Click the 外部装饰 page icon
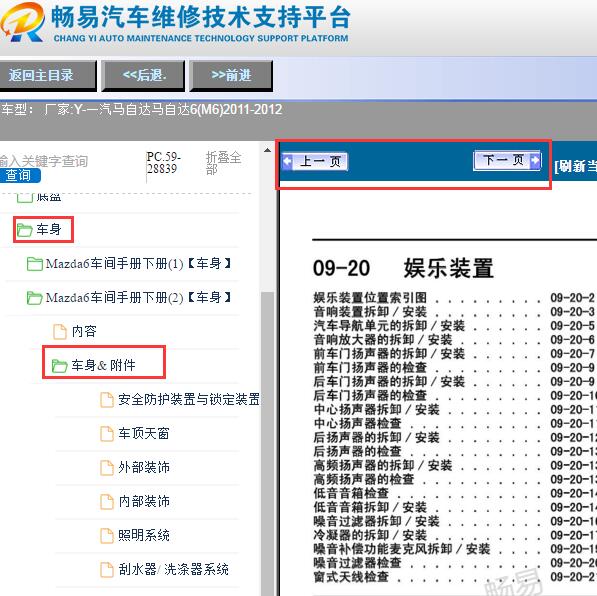Screen dimensions: 597x596 [107, 467]
